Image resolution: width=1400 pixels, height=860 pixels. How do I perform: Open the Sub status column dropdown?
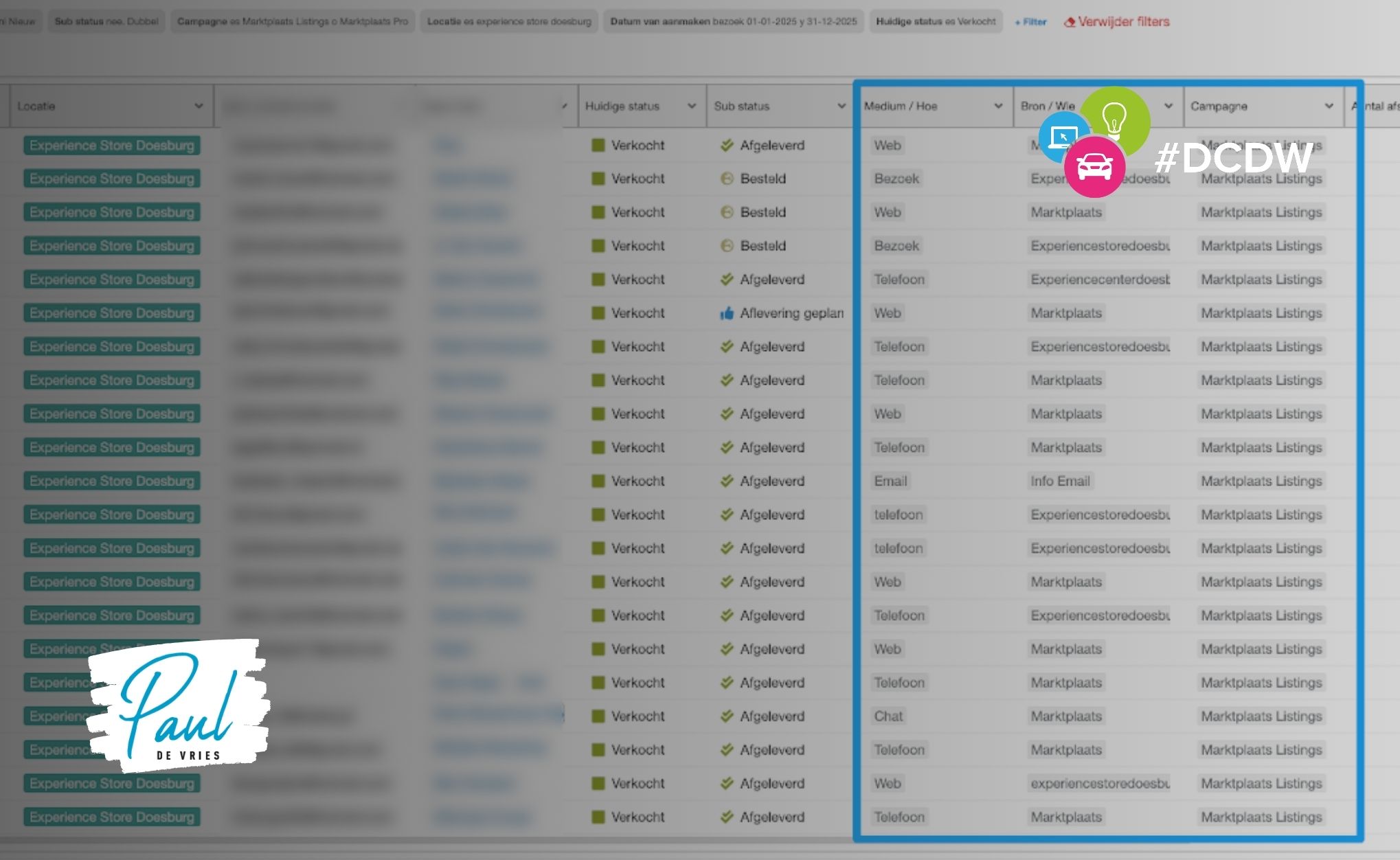click(x=841, y=106)
